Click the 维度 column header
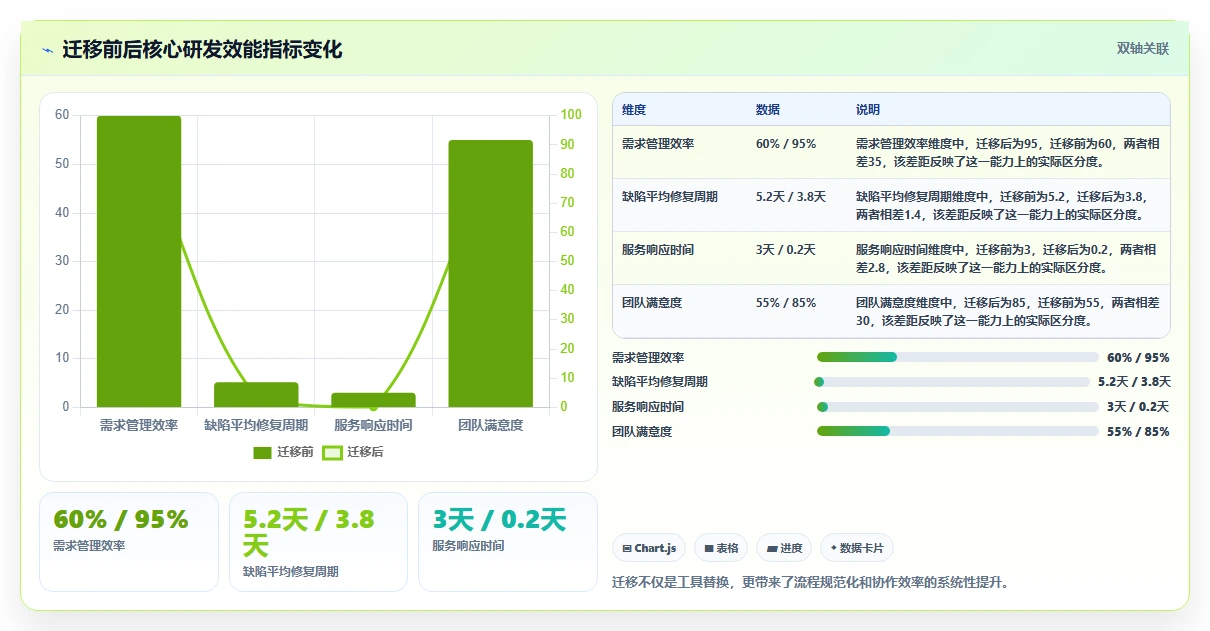 (x=634, y=110)
